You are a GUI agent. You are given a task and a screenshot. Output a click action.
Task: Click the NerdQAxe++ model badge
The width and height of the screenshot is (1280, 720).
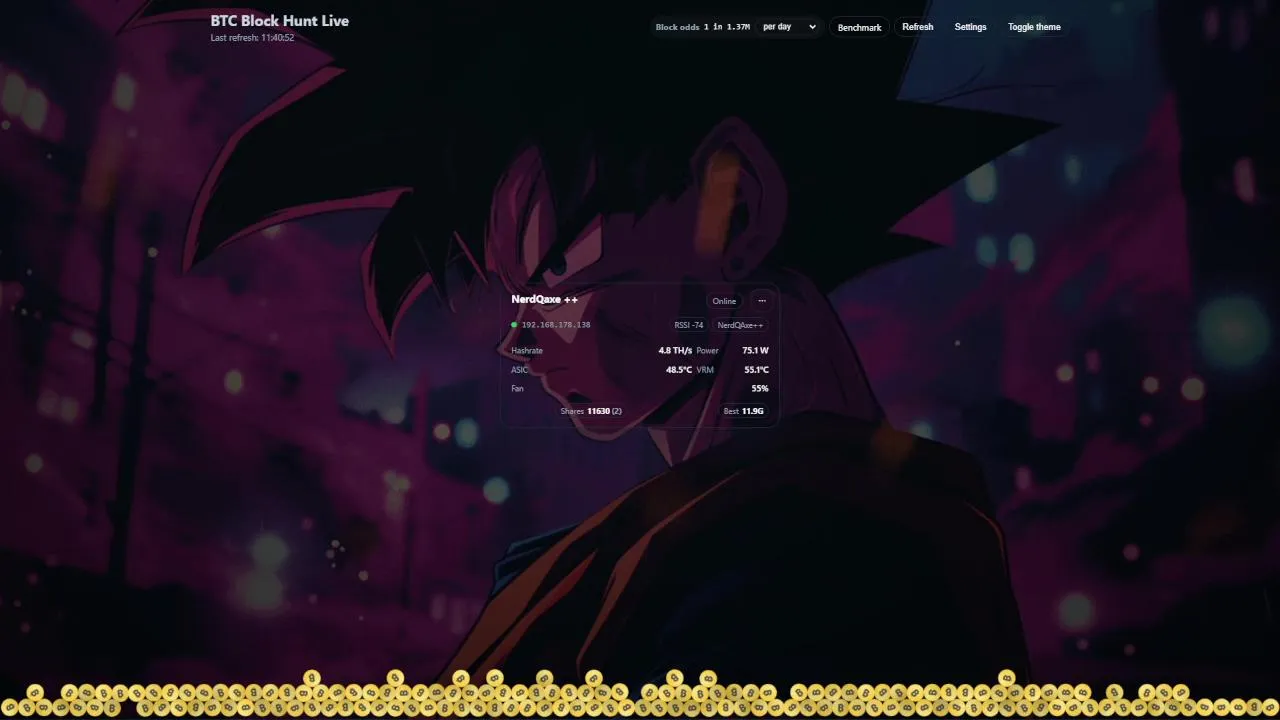click(740, 325)
